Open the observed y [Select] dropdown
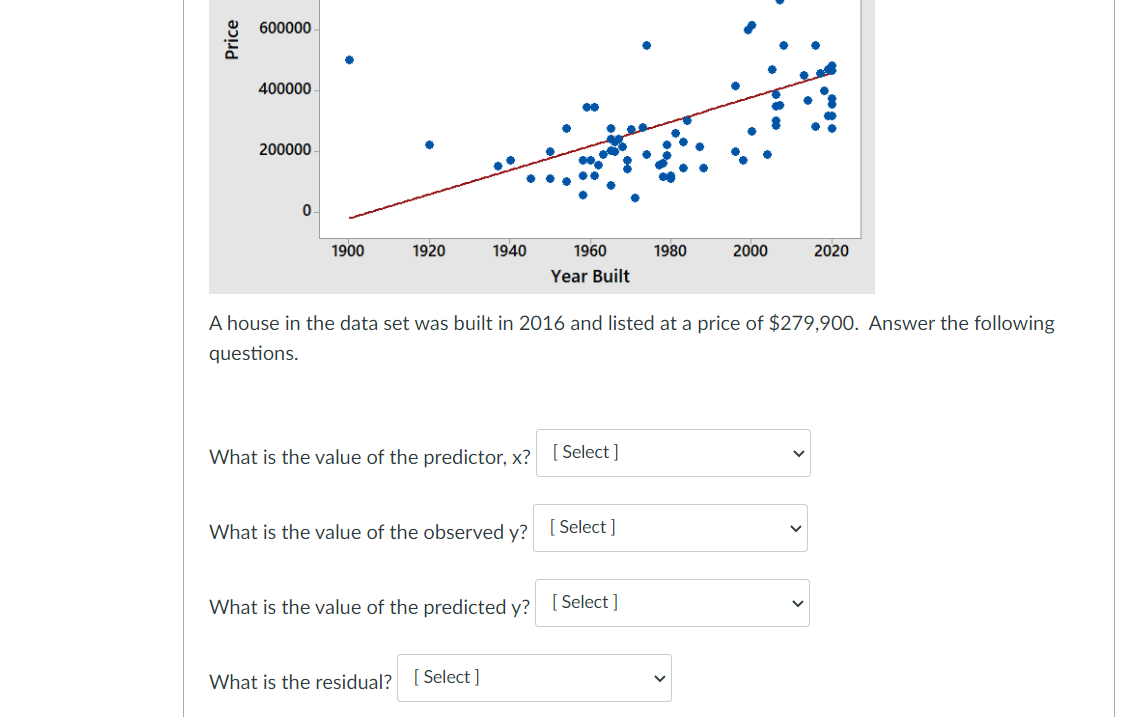1132x717 pixels. click(670, 527)
